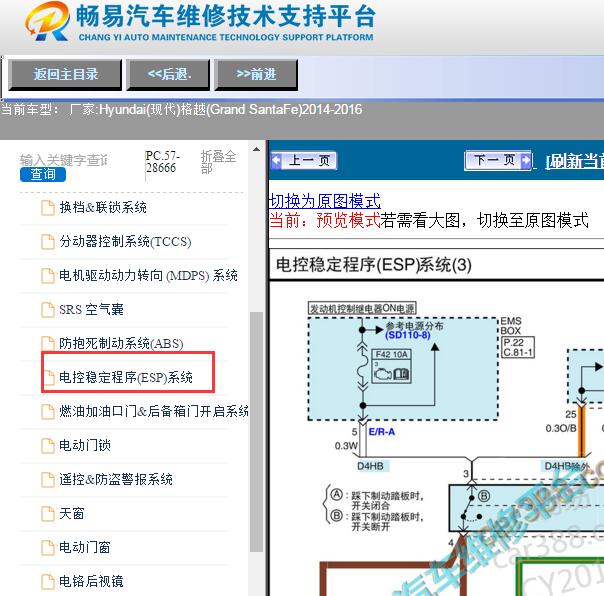Open 上一页 previous page button
This screenshot has height=596, width=604.
[304, 160]
